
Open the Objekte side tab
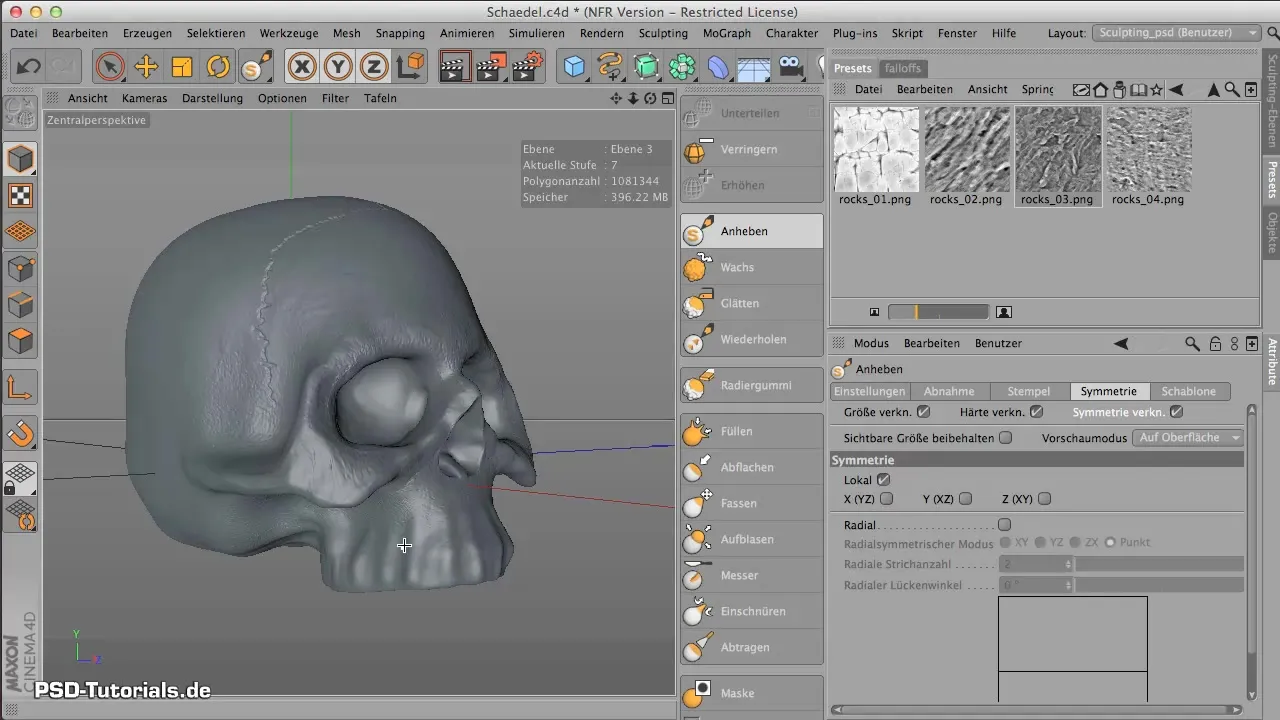click(1272, 231)
